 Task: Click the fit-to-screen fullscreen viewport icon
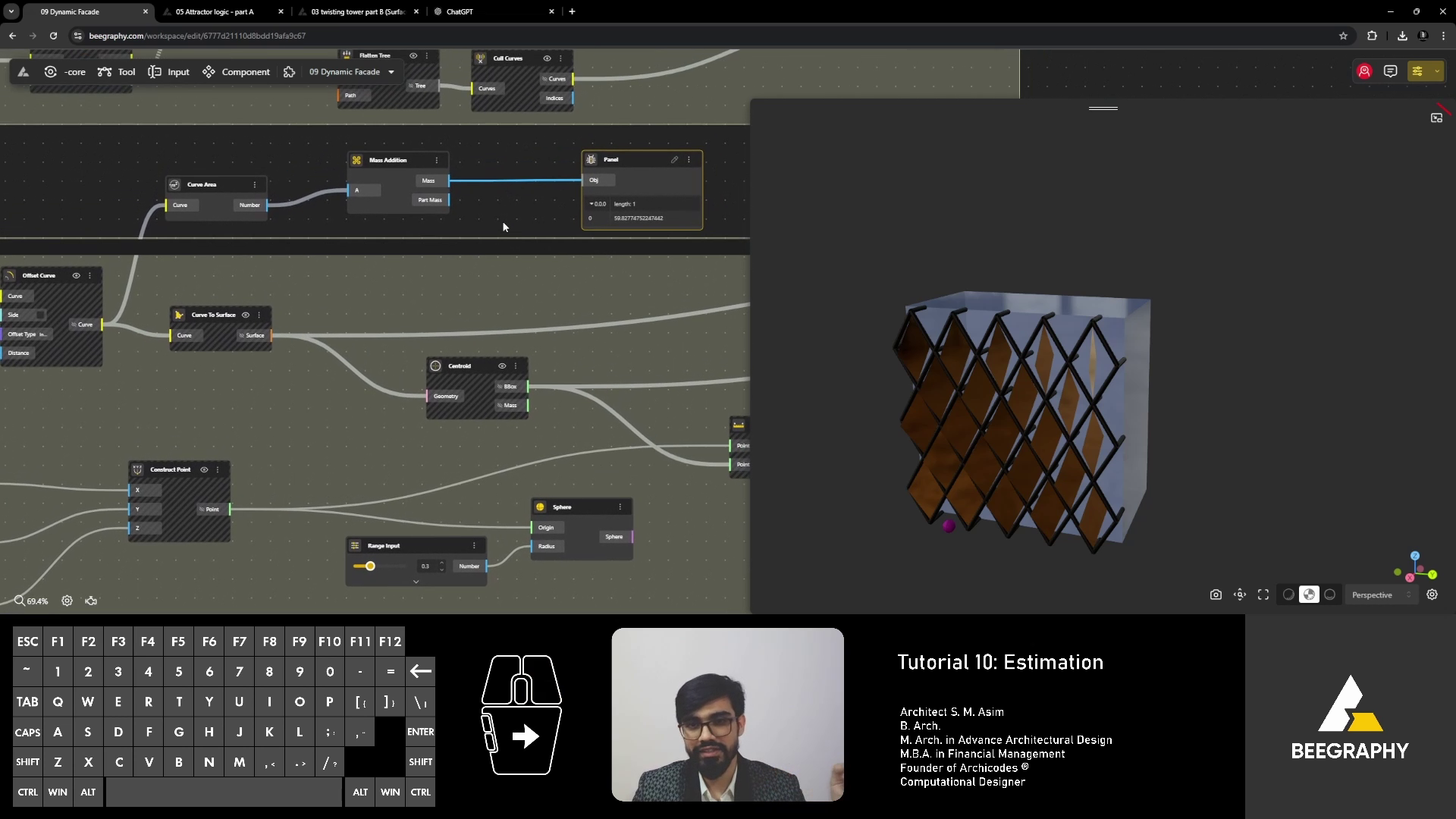[1263, 595]
